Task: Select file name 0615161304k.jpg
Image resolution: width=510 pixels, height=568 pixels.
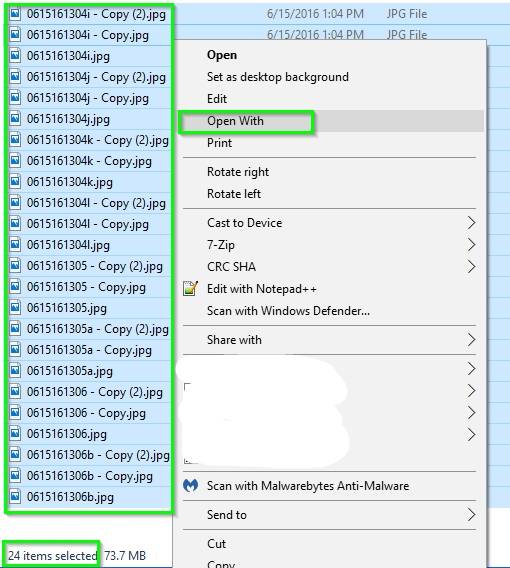Action: coord(70,182)
